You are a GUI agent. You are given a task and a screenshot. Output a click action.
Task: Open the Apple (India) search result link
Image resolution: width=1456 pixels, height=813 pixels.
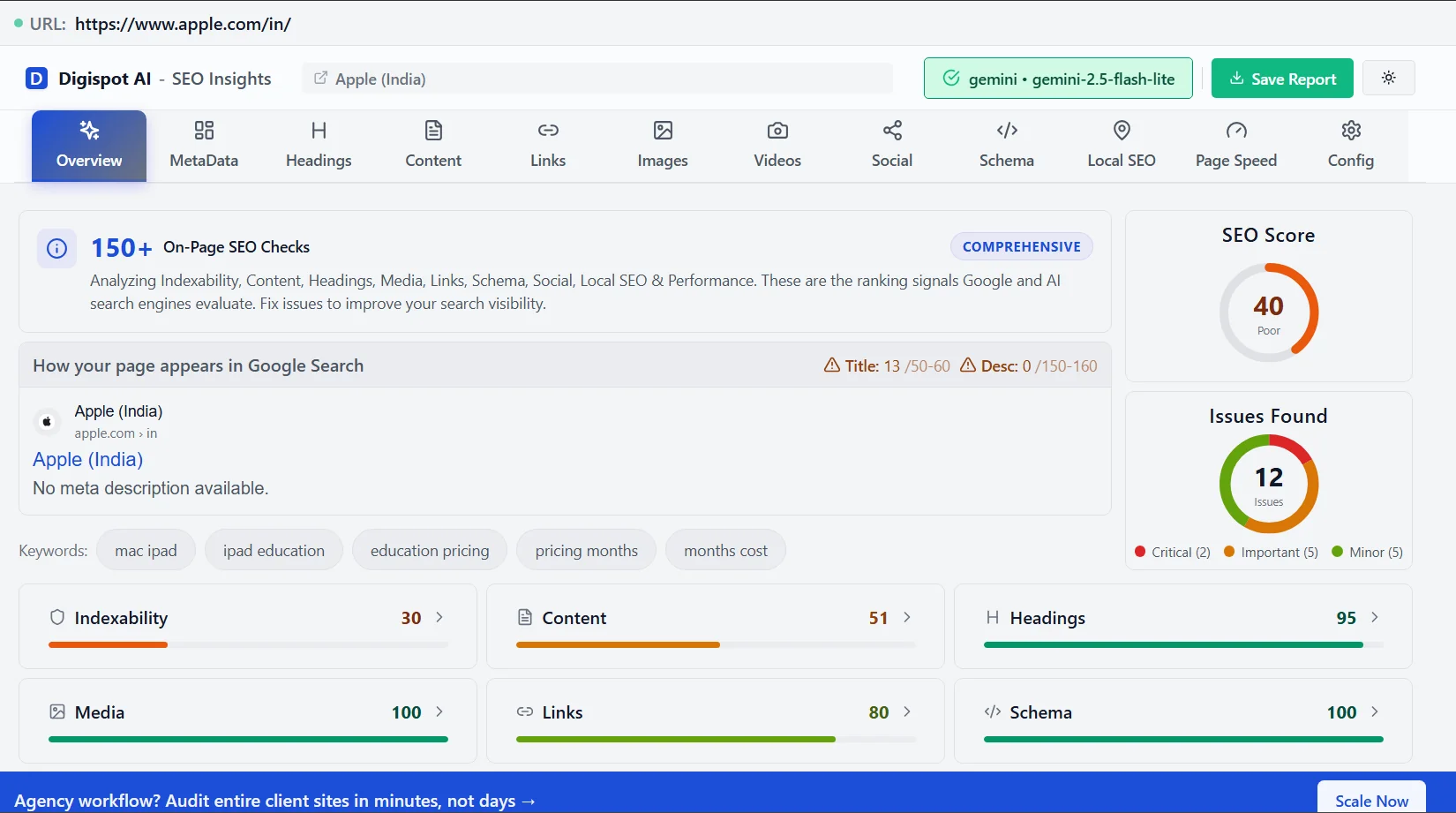tap(86, 459)
